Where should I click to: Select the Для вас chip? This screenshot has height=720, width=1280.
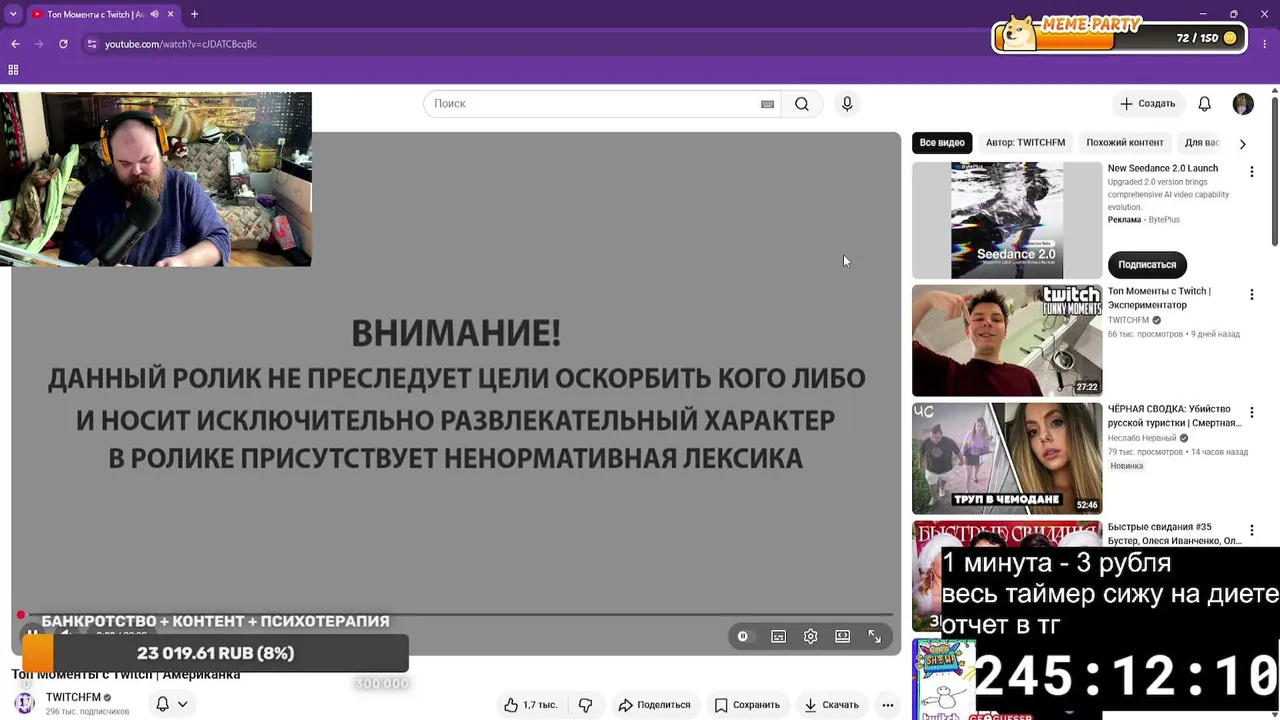tap(1202, 143)
